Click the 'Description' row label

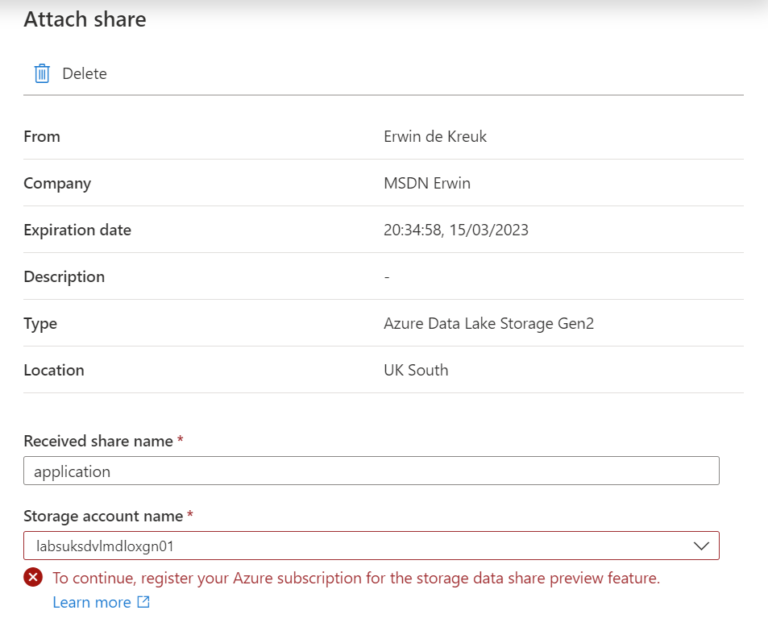64,277
